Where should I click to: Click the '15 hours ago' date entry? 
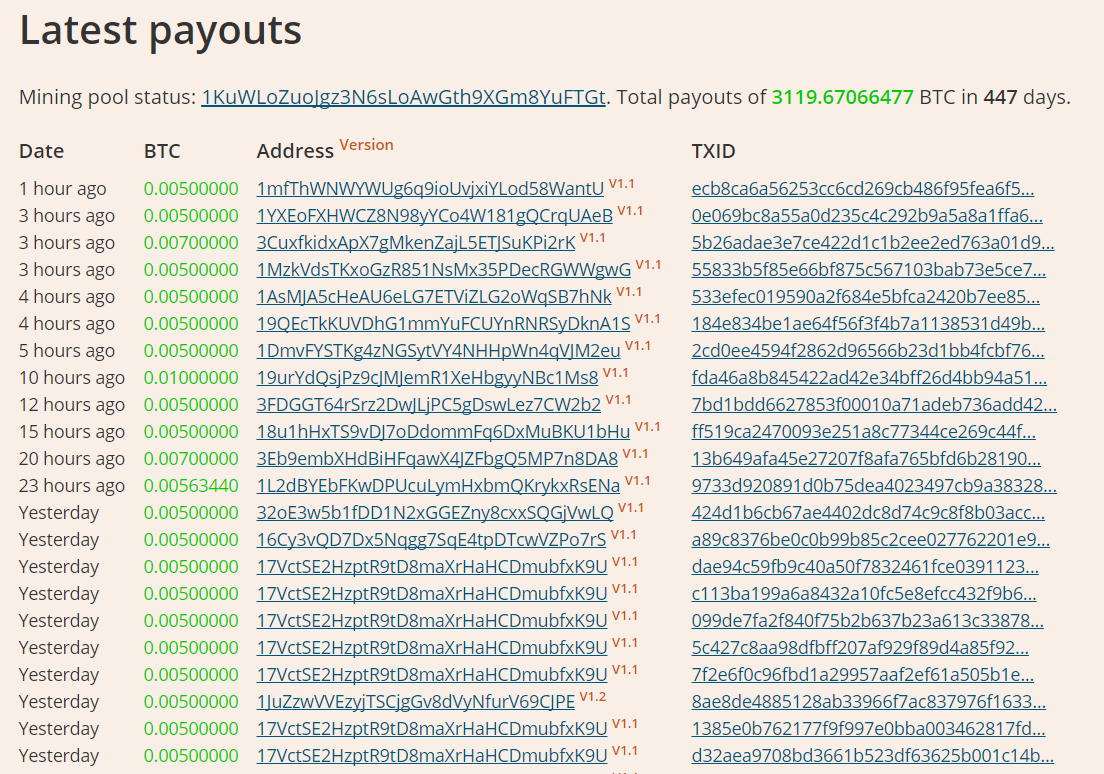(x=72, y=432)
